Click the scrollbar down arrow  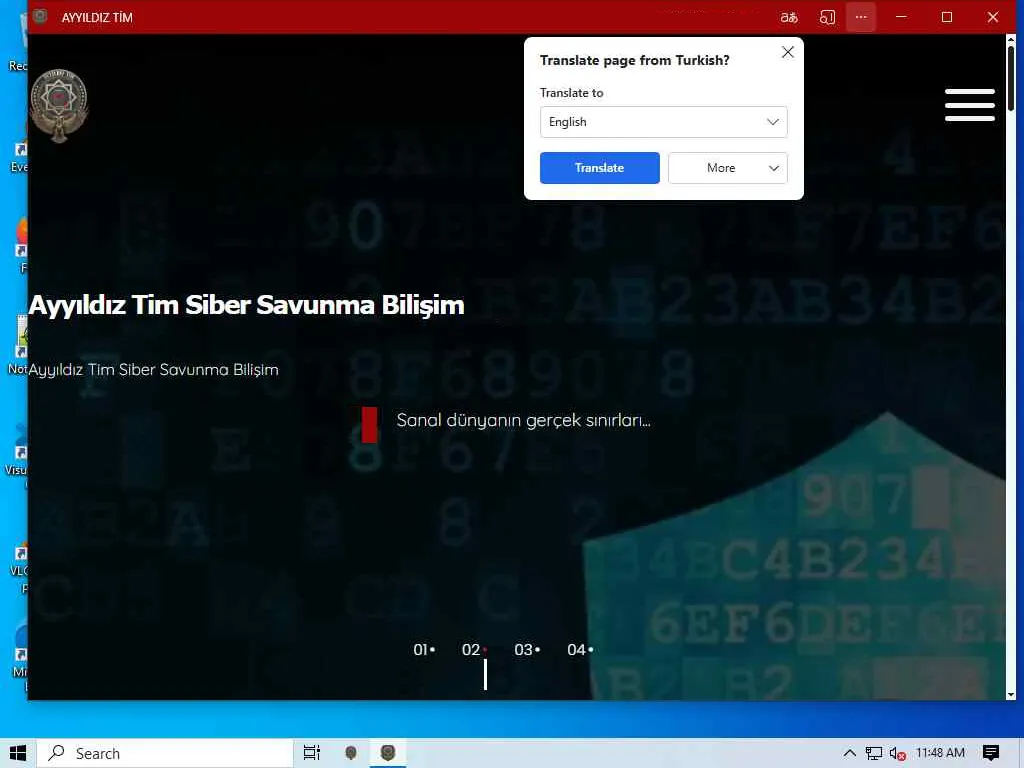tap(1011, 695)
